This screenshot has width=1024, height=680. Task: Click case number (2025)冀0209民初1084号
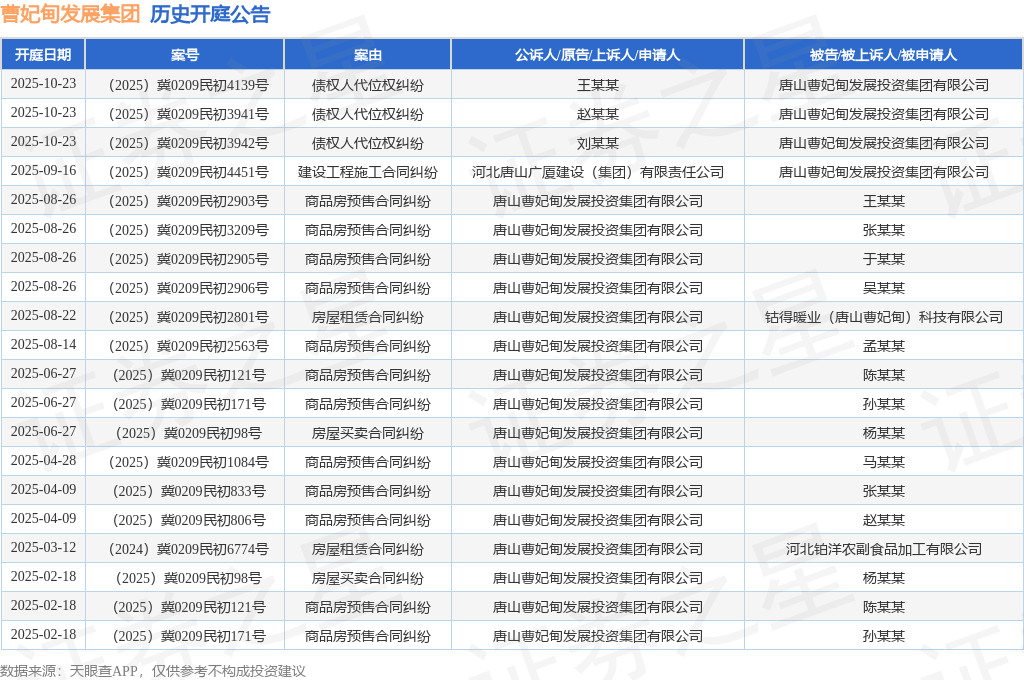click(x=189, y=462)
